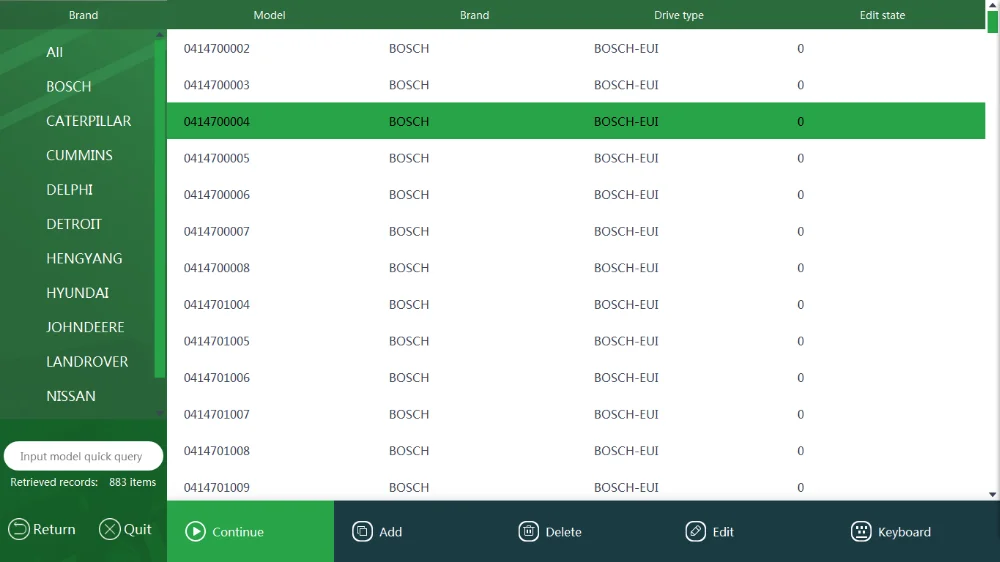1000x562 pixels.
Task: Click BOSCH brand cell of 0414701006
Action: (409, 378)
